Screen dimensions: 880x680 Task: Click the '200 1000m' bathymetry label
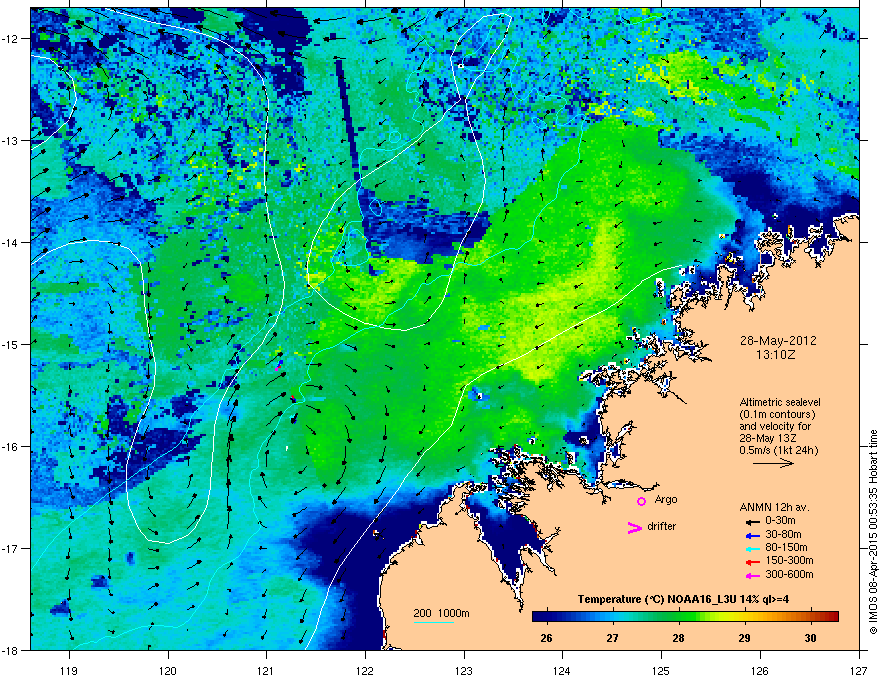[441, 613]
